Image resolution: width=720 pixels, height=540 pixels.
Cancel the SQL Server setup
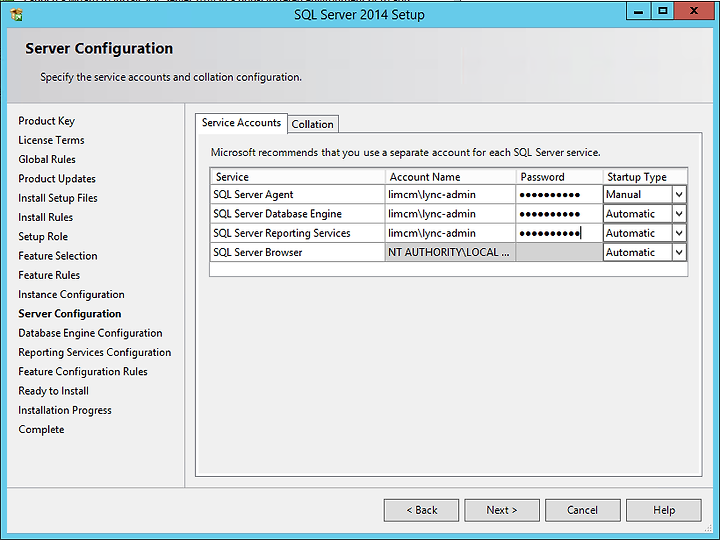click(x=583, y=510)
